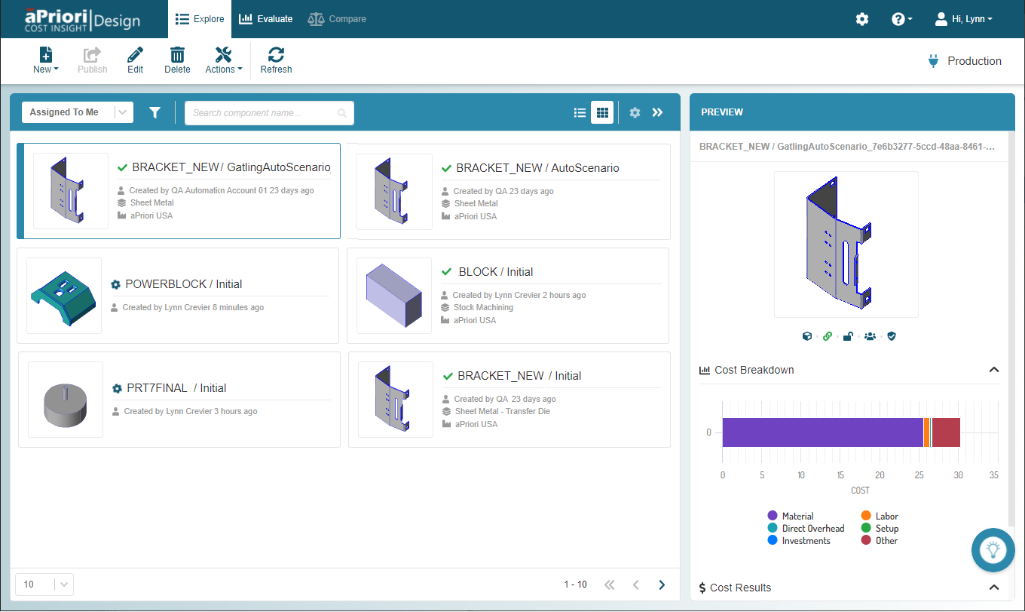
Task: Open the page size dropdown showing 10
Action: tap(44, 584)
